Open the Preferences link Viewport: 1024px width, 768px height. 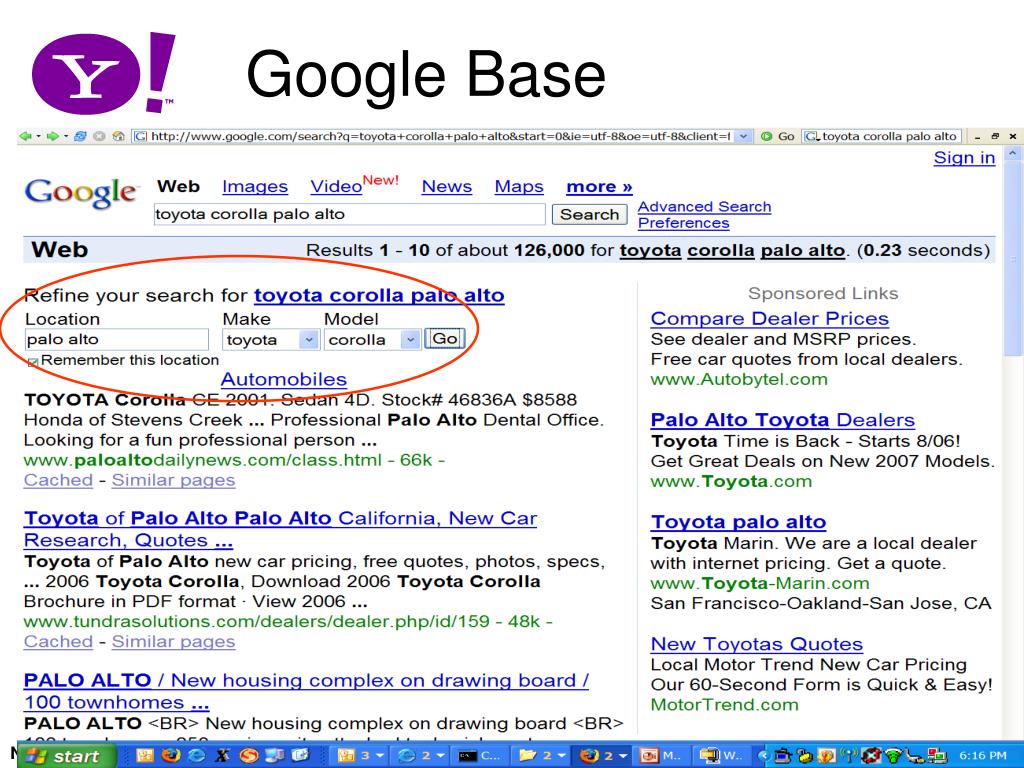coord(683,223)
